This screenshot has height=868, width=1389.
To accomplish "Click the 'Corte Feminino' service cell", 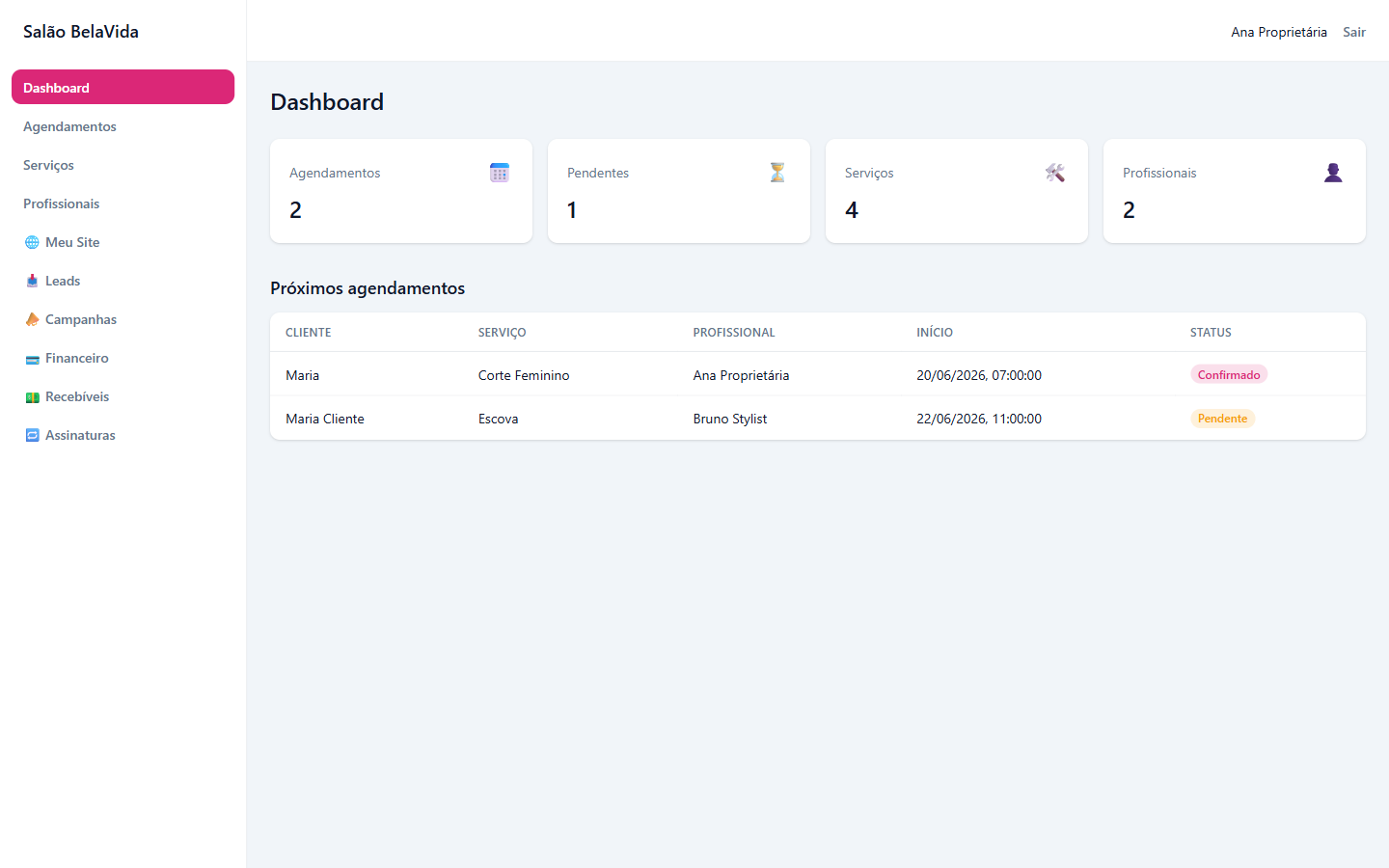I will point(524,375).
